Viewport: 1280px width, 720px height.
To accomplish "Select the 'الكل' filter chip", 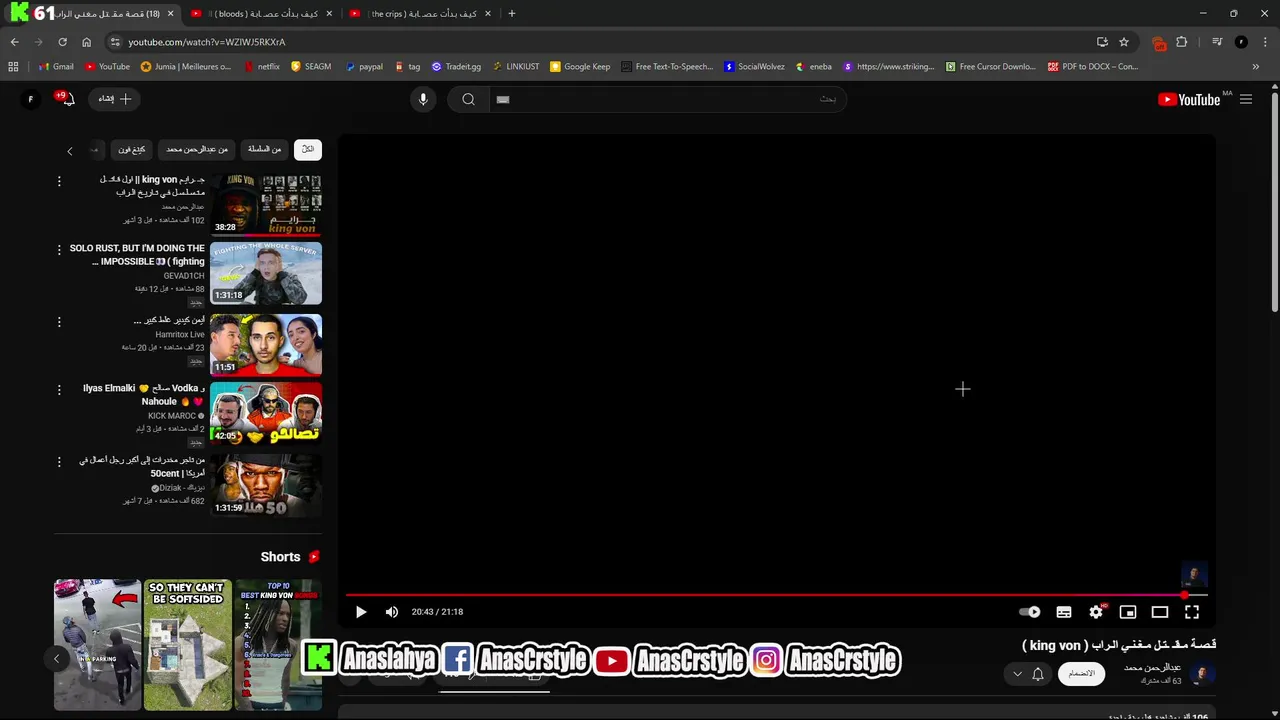I will point(308,149).
